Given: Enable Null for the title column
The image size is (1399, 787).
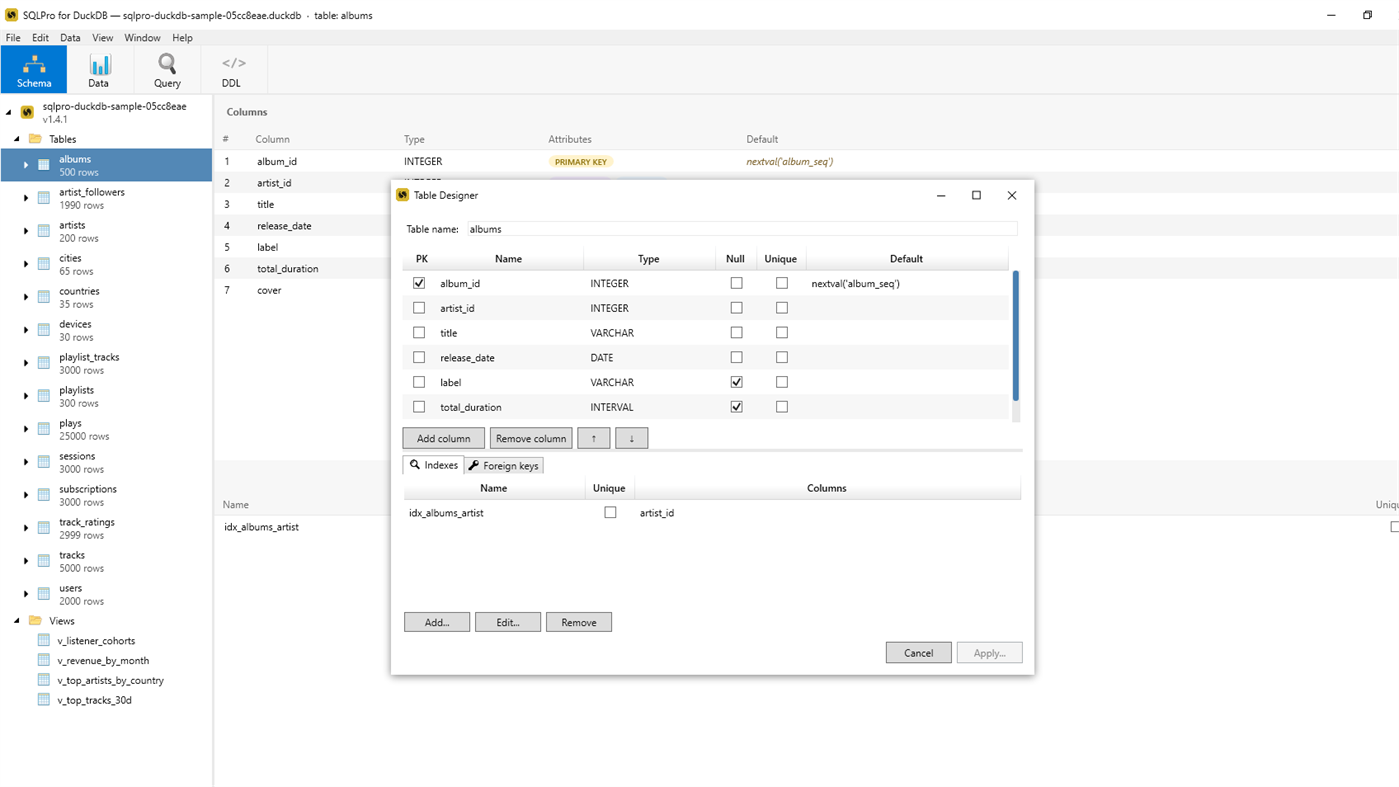Looking at the screenshot, I should [737, 333].
